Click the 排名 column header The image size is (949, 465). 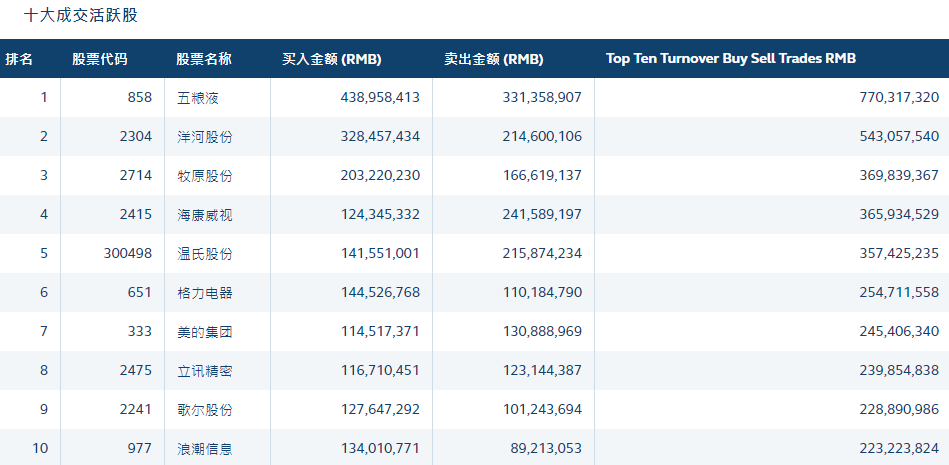click(19, 59)
